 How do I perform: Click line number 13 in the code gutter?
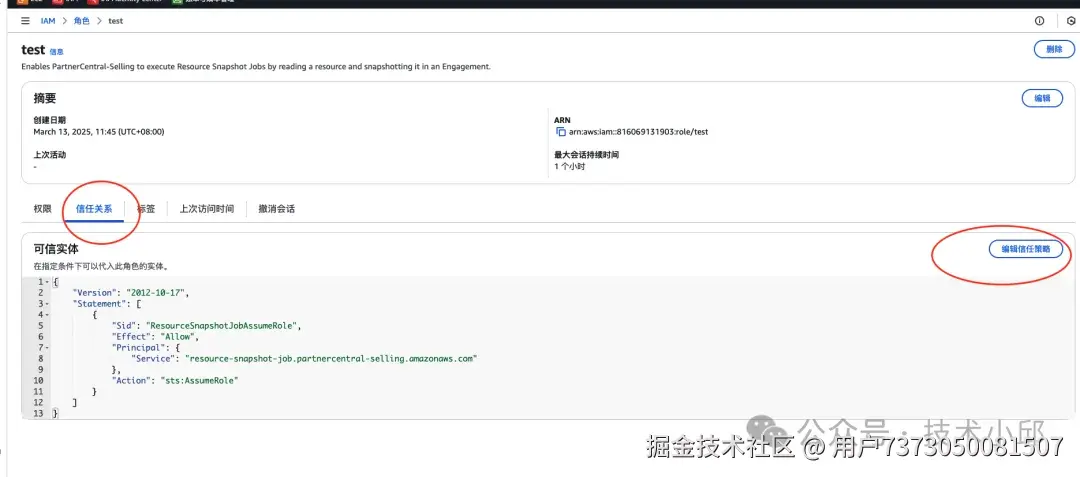click(37, 414)
